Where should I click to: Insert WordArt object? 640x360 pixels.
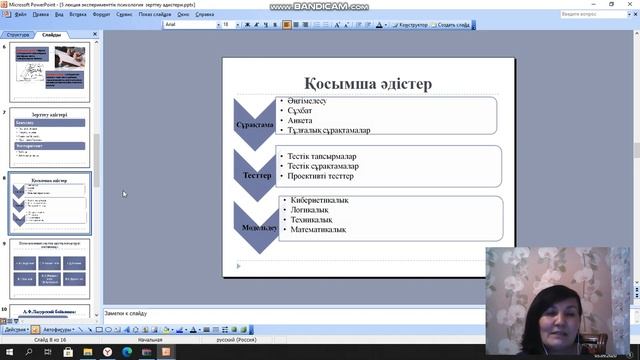pos(126,329)
